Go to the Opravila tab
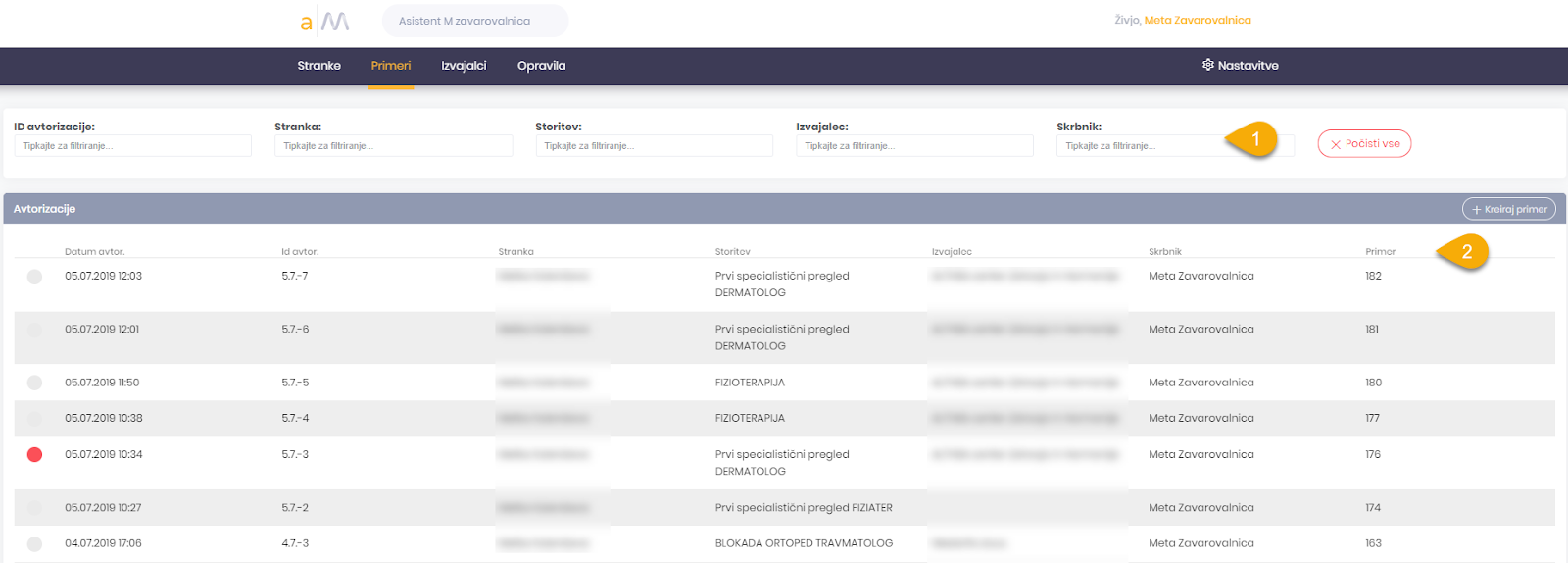Viewport: 1568px width, 563px height. [541, 66]
